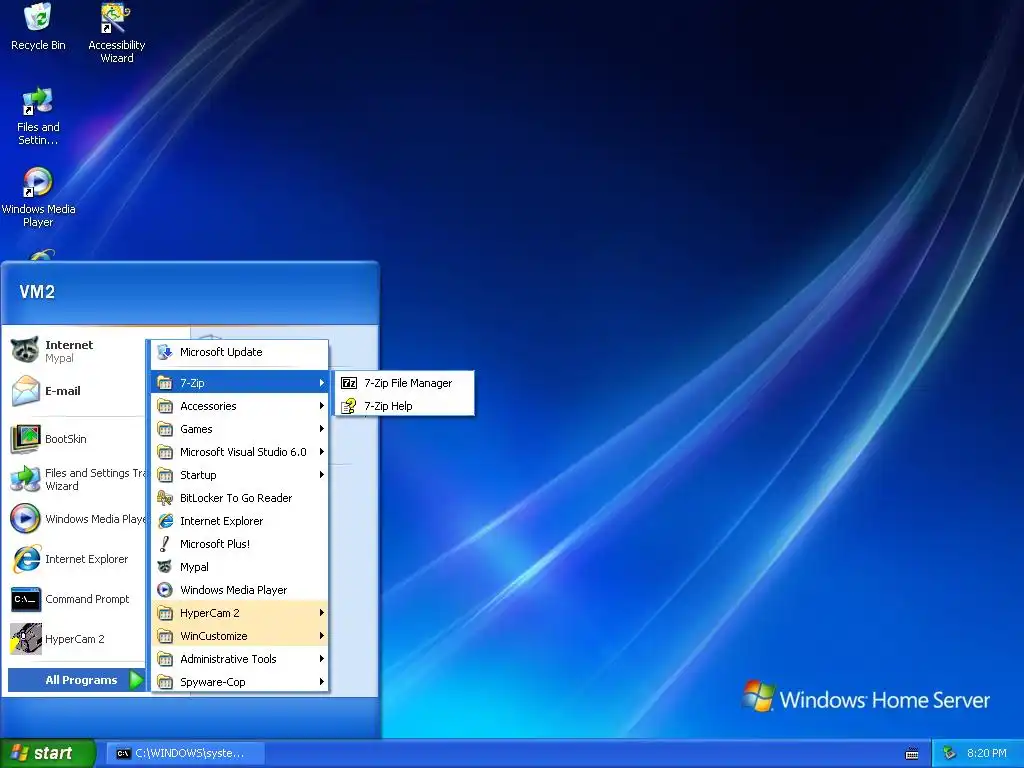Launch Mypal browser from All Programs

pyautogui.click(x=240, y=567)
